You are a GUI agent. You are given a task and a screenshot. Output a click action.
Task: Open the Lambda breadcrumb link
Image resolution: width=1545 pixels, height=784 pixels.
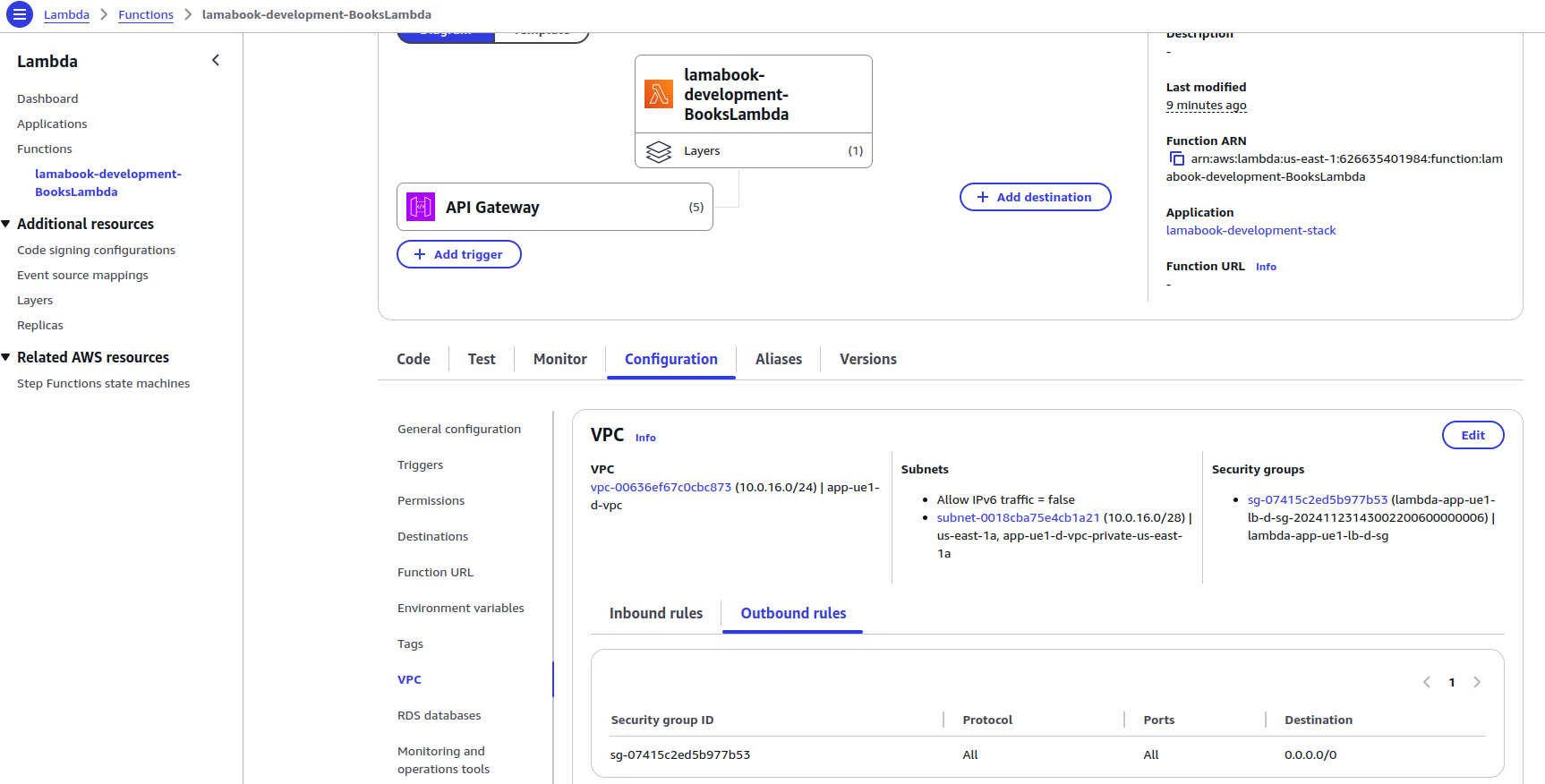pos(66,14)
